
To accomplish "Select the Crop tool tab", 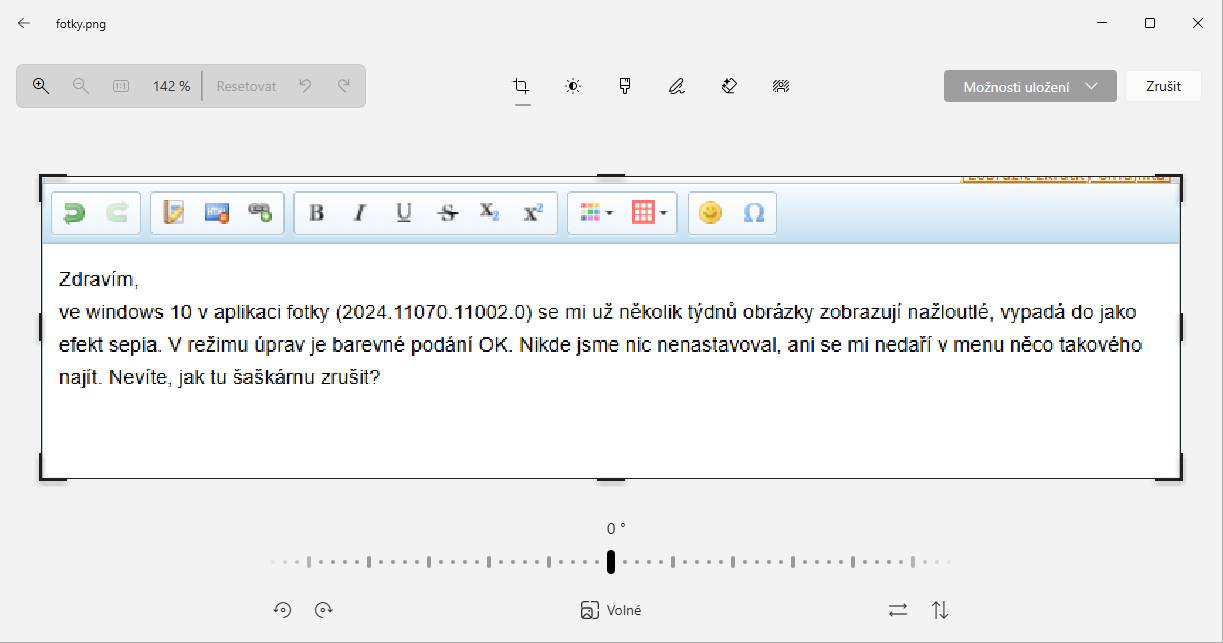I will pos(521,86).
